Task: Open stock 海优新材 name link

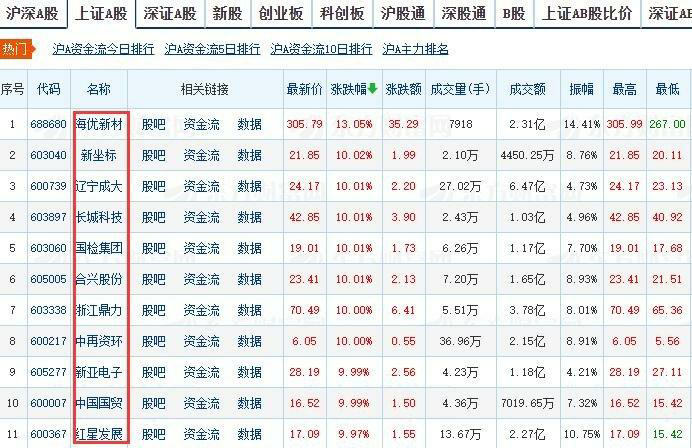Action: tap(99, 124)
